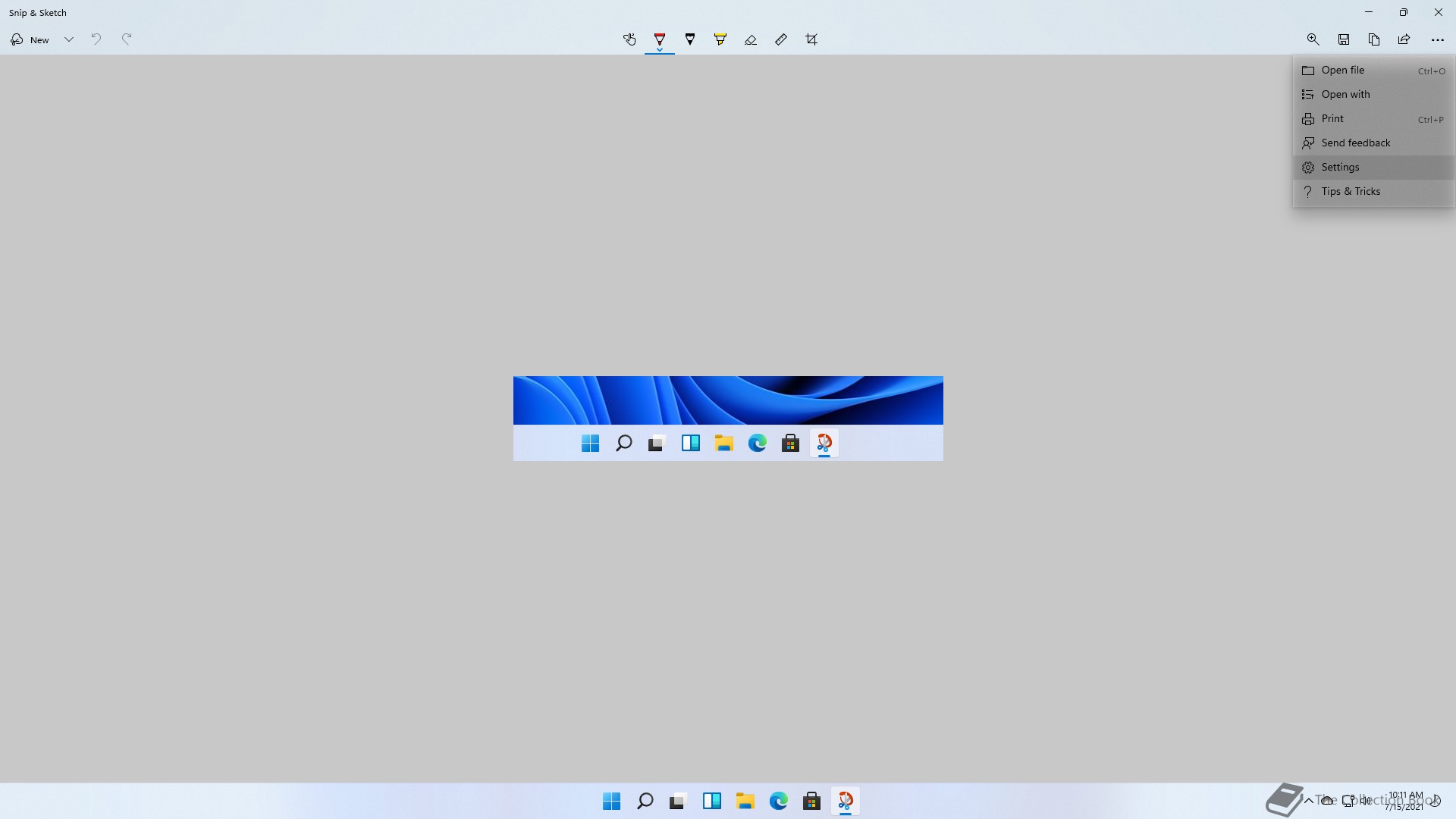Copy the snip to clipboard
The height and width of the screenshot is (819, 1456).
(1374, 39)
